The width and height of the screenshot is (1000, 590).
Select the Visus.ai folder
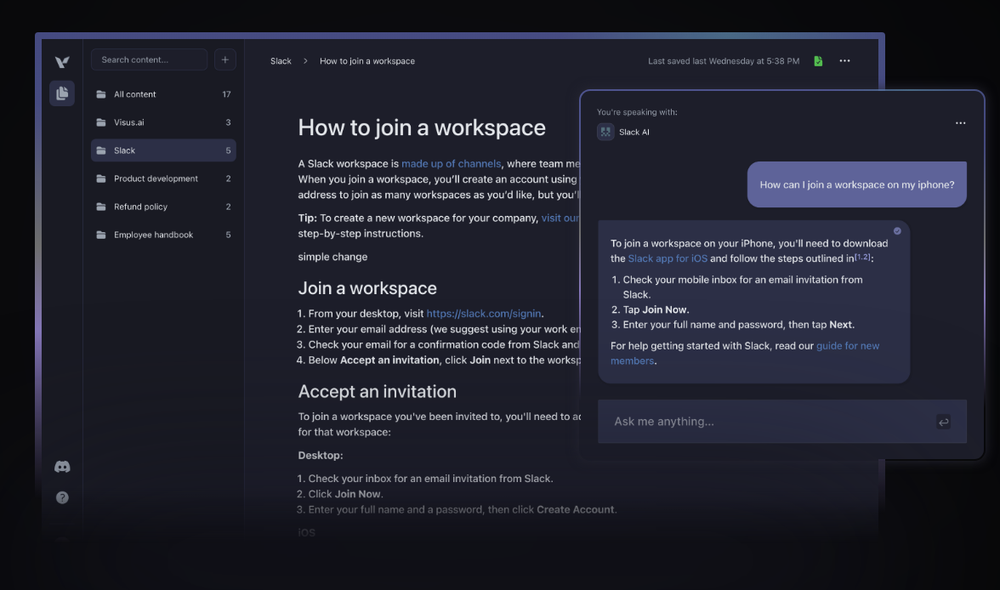[x=163, y=122]
